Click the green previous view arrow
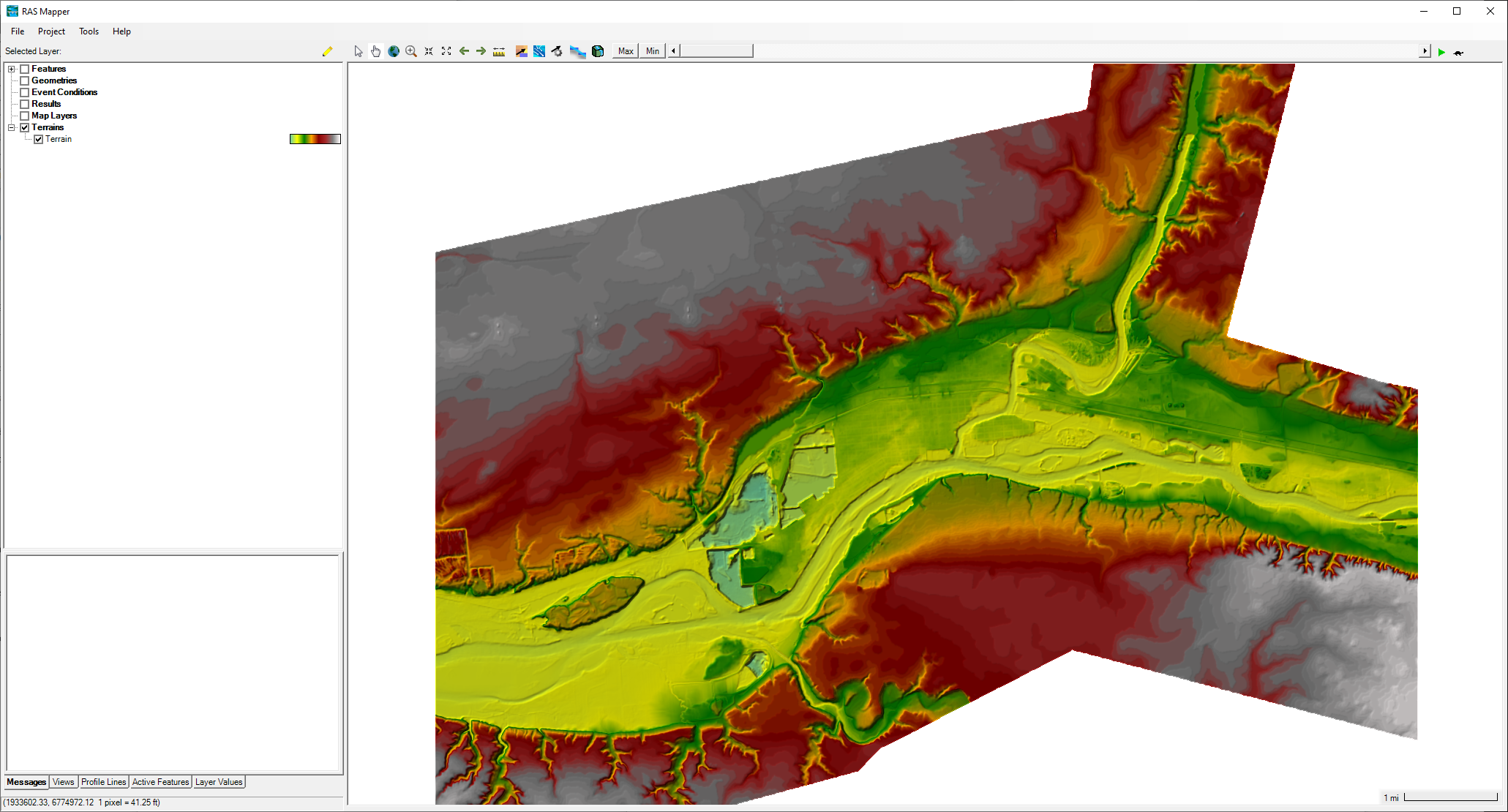 pyautogui.click(x=464, y=51)
